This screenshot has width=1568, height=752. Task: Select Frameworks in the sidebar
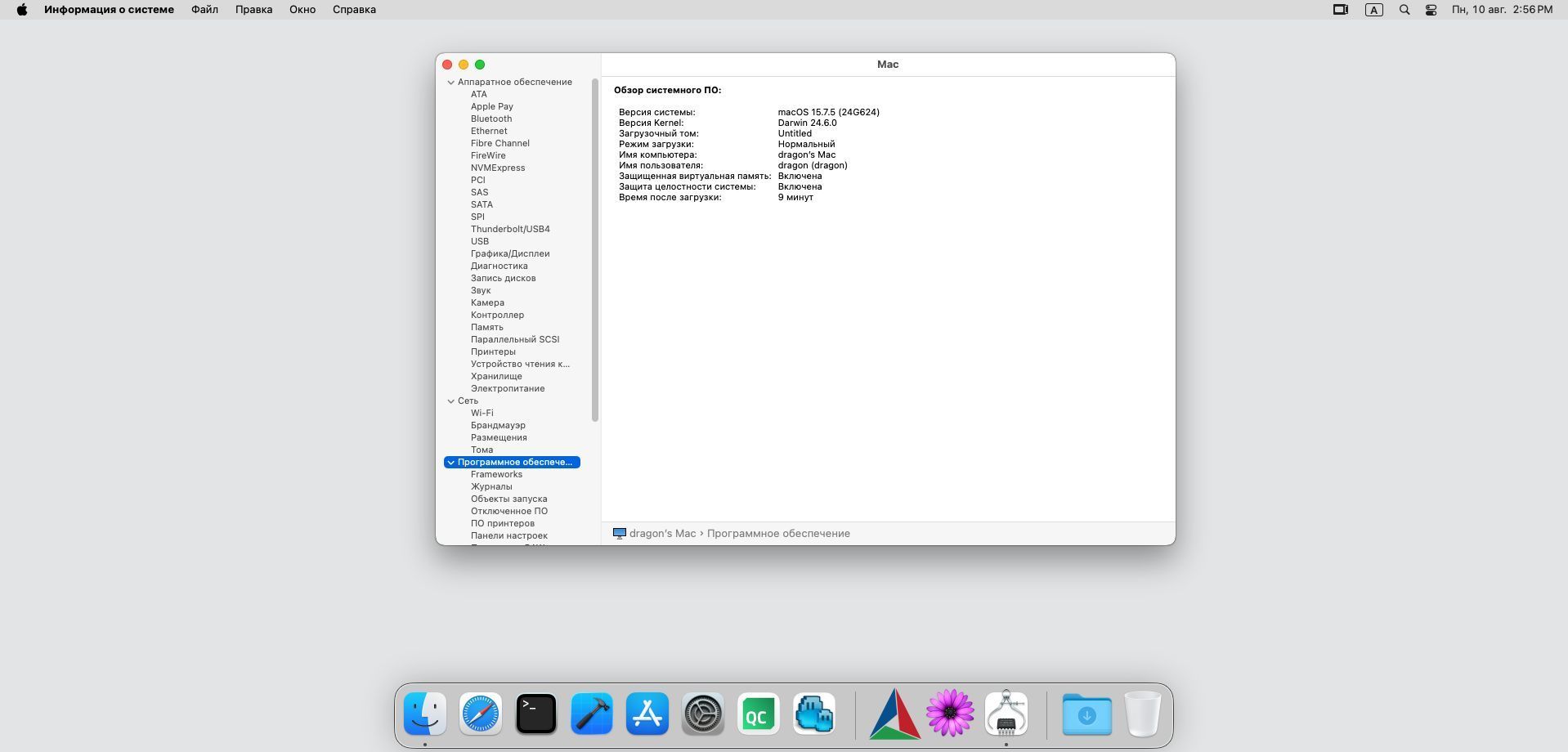click(496, 475)
